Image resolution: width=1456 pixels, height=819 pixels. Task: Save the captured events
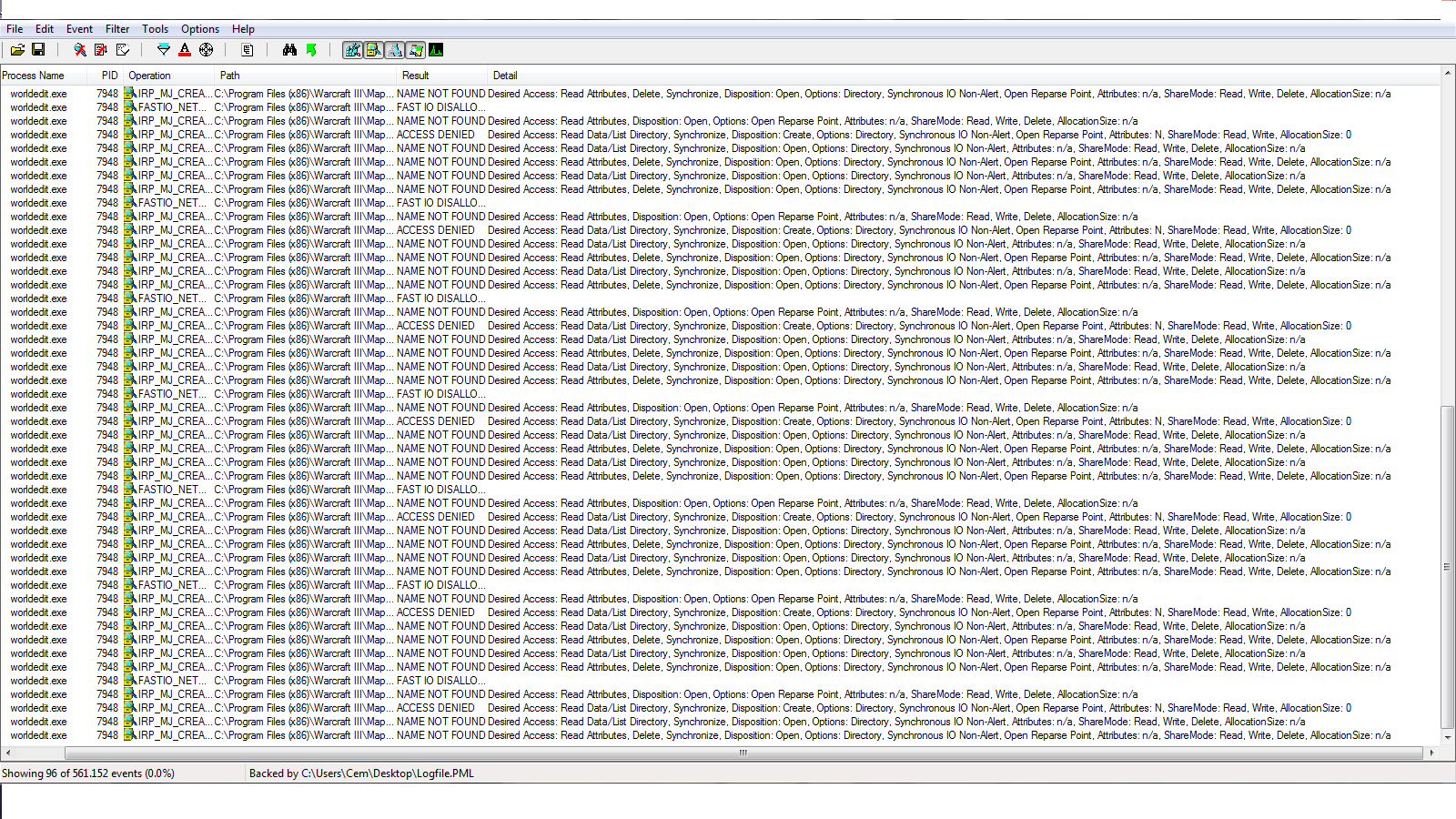click(x=39, y=50)
